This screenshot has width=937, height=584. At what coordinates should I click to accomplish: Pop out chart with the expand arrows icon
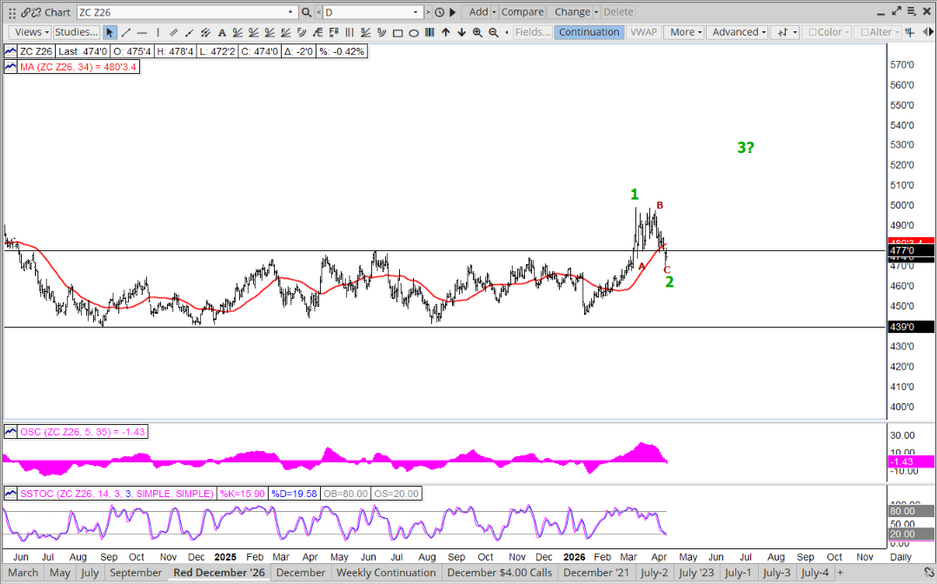(896, 11)
